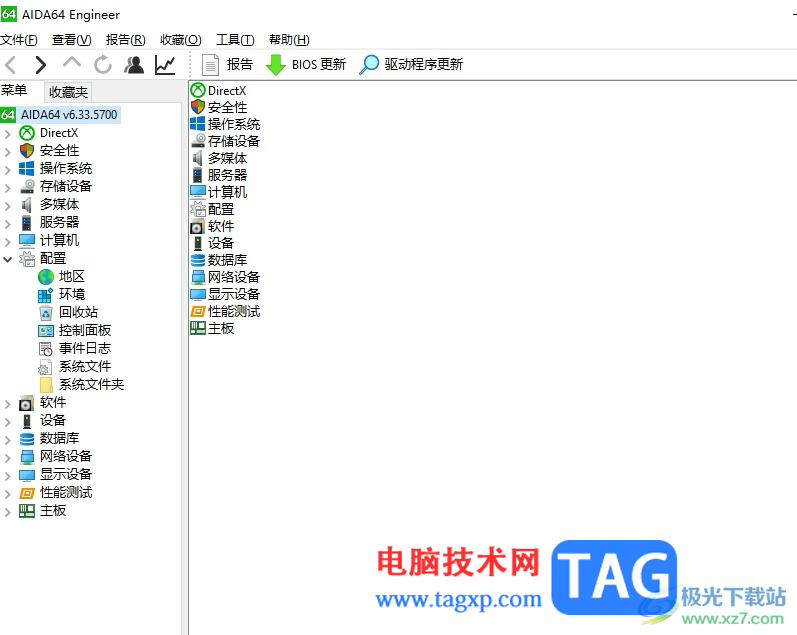Open 多媒体 speaker icon in right pane
This screenshot has height=635, width=797.
(198, 158)
